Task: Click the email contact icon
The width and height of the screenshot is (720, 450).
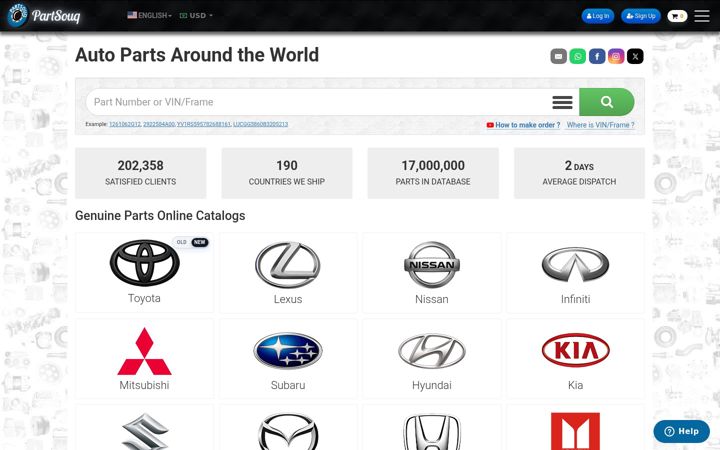Action: click(558, 56)
